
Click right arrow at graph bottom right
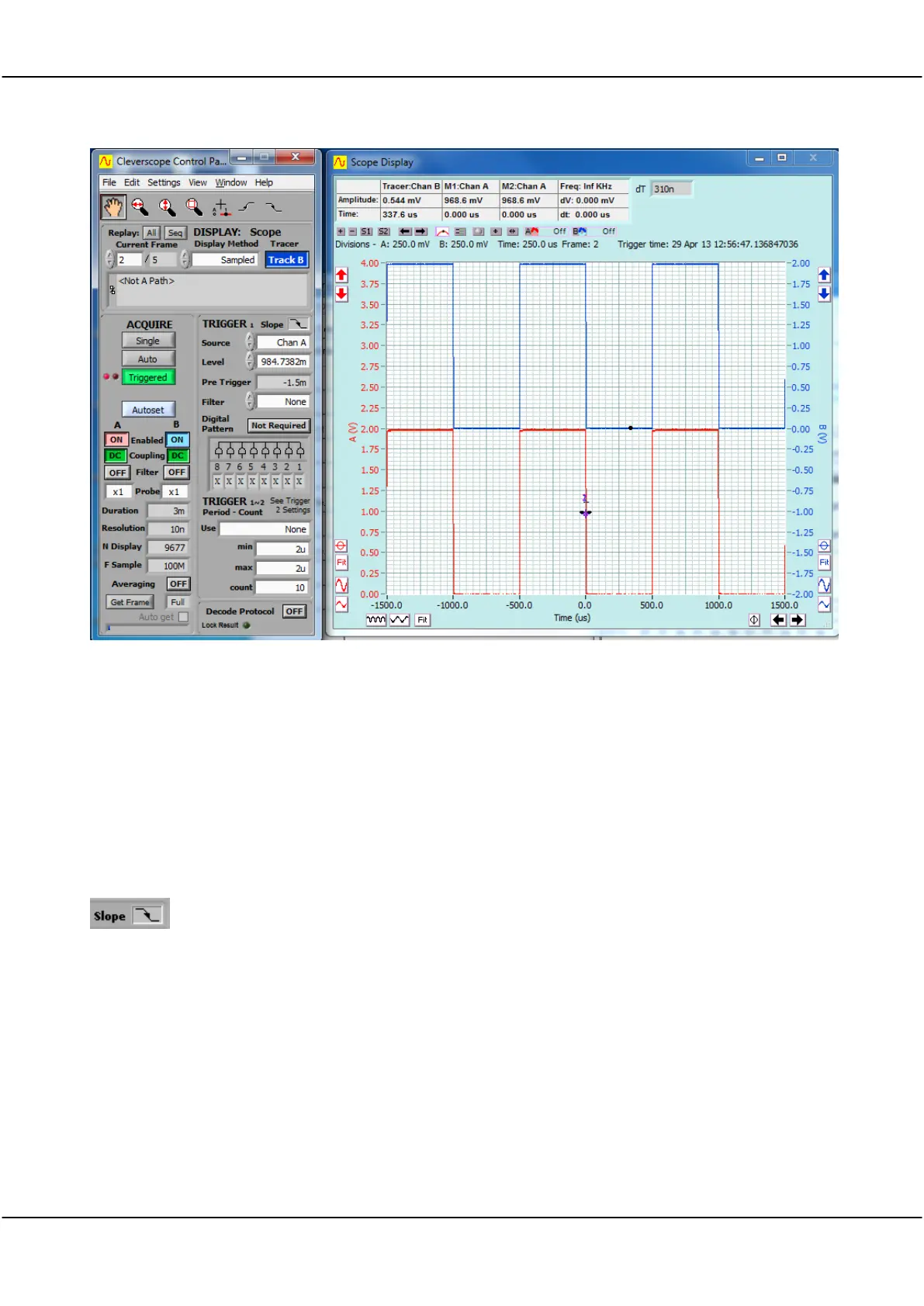click(798, 620)
